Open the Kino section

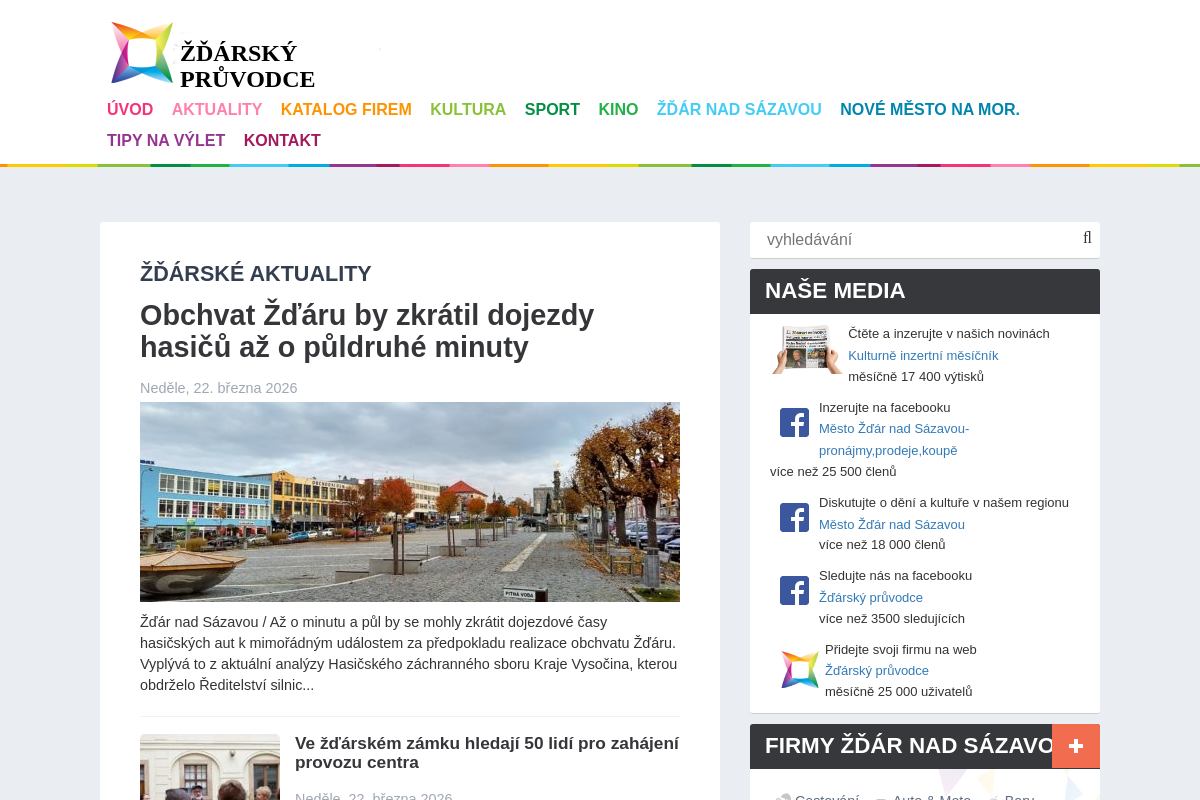point(618,110)
